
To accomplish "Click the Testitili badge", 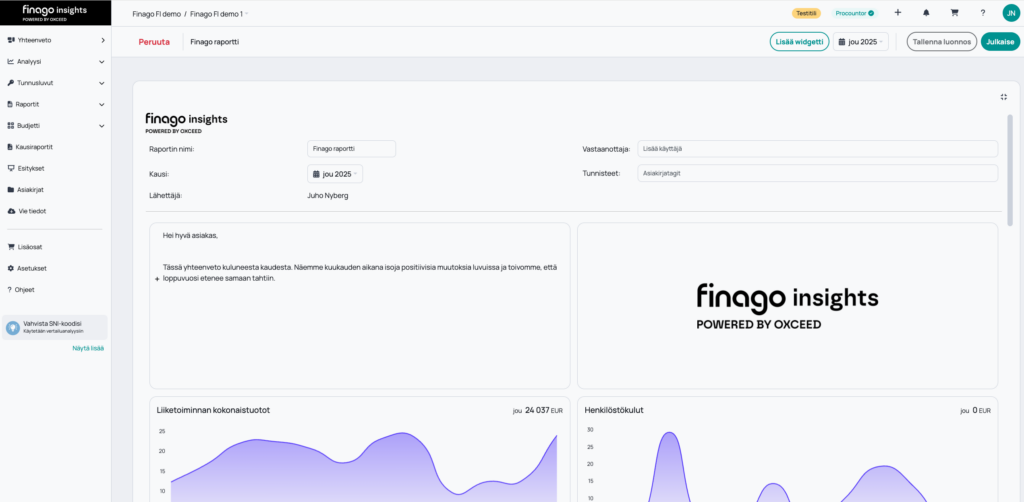I will point(807,13).
